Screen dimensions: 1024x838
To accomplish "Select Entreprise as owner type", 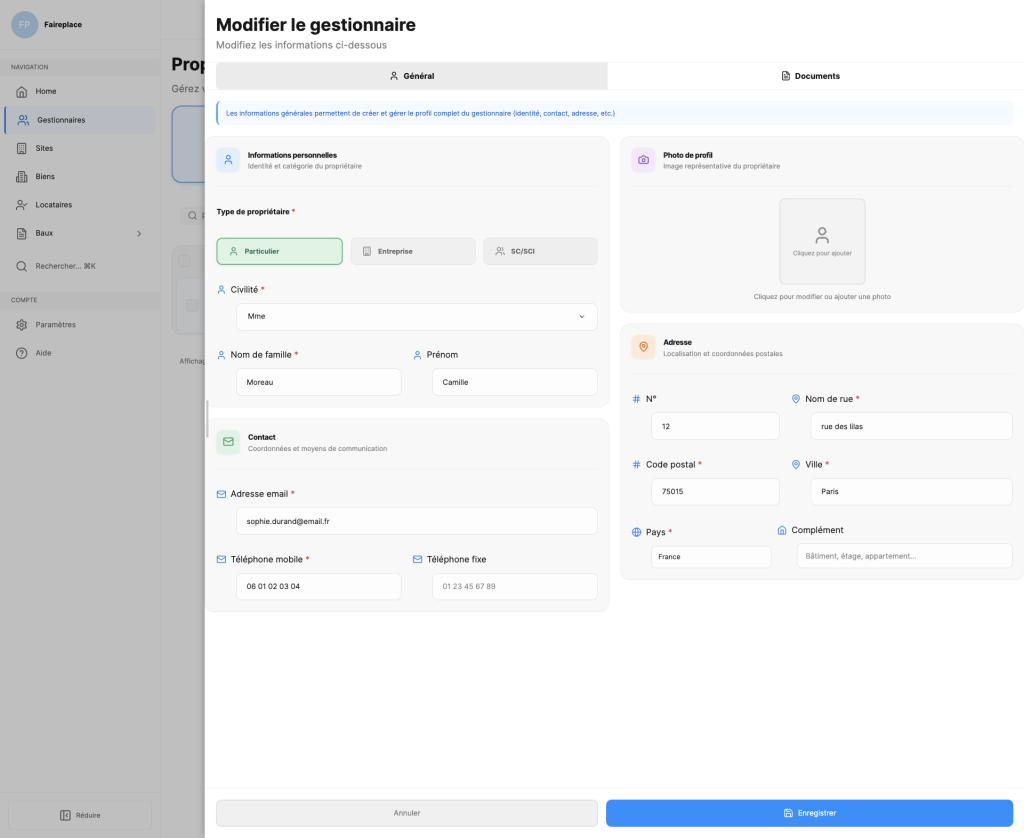I will tap(412, 251).
